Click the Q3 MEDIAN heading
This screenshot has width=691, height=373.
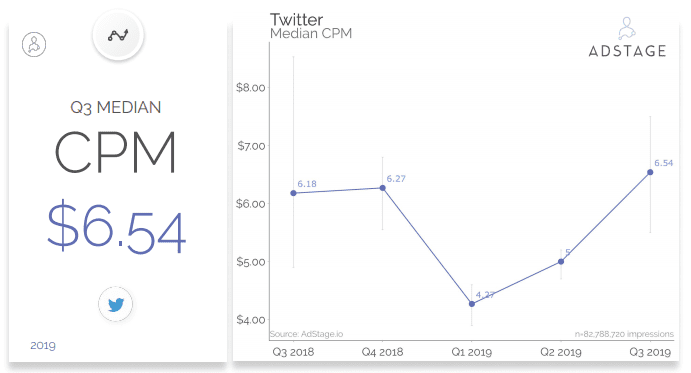(116, 108)
